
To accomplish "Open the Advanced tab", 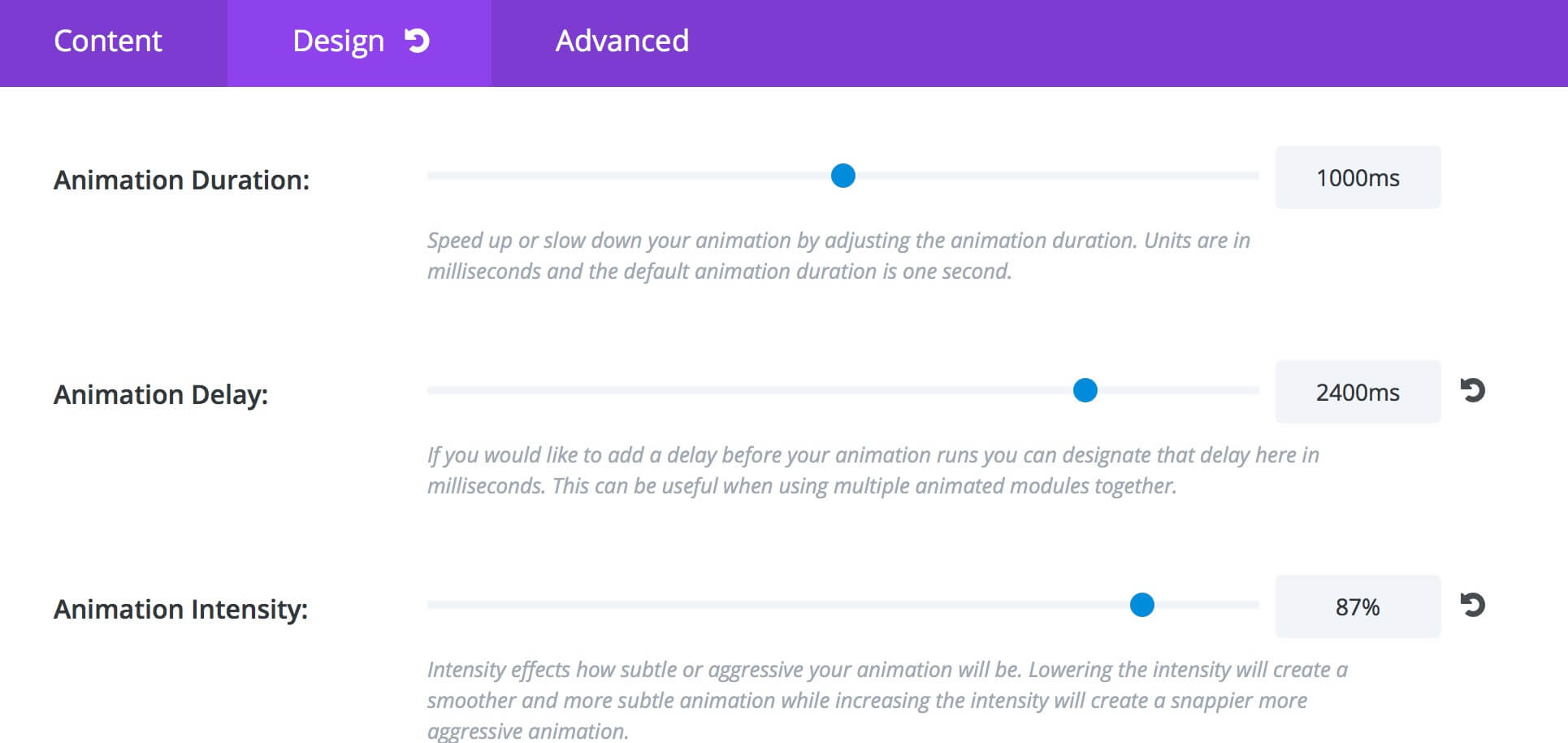I will [x=622, y=41].
